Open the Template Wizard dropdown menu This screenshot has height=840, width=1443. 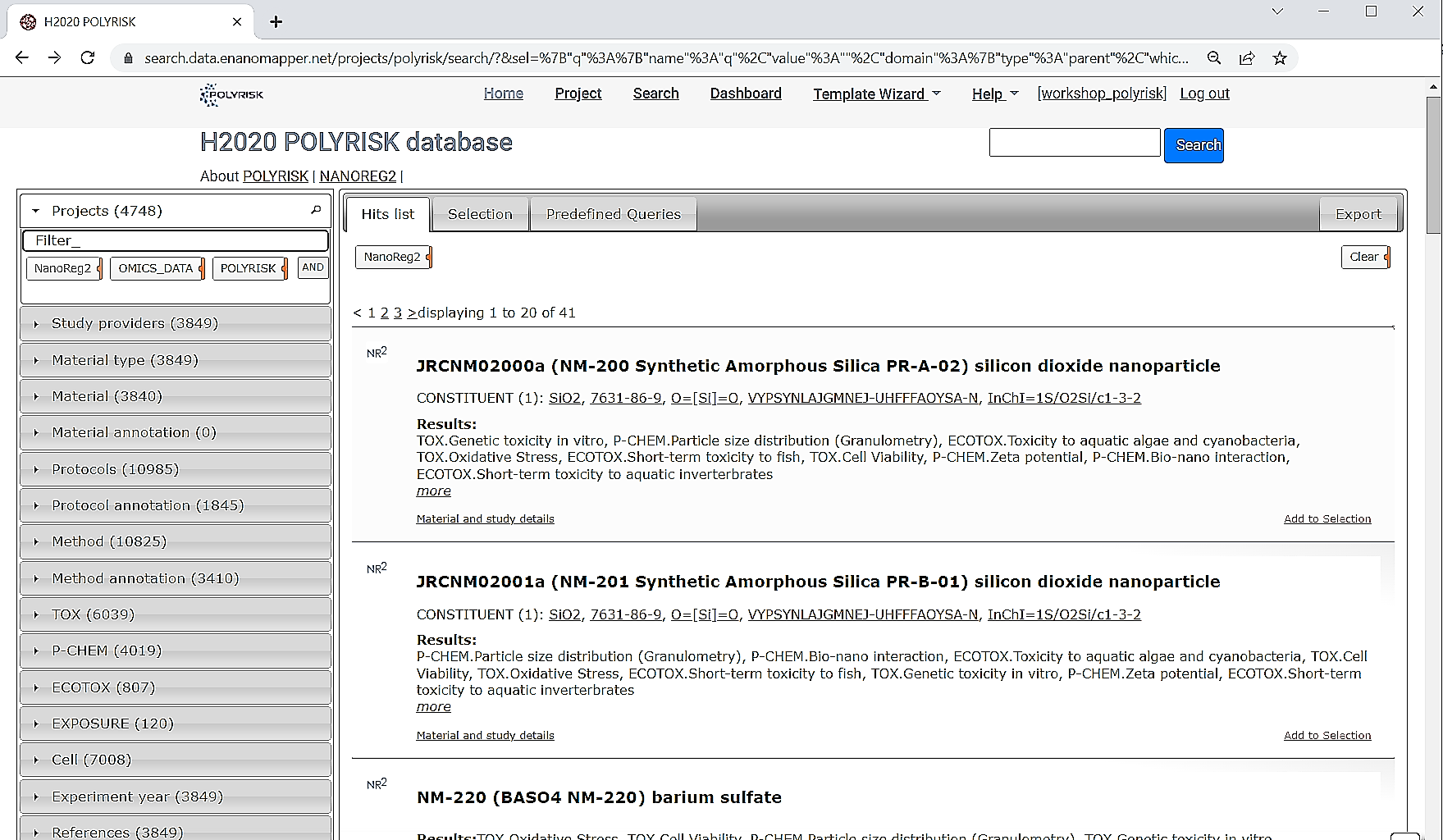click(x=876, y=94)
